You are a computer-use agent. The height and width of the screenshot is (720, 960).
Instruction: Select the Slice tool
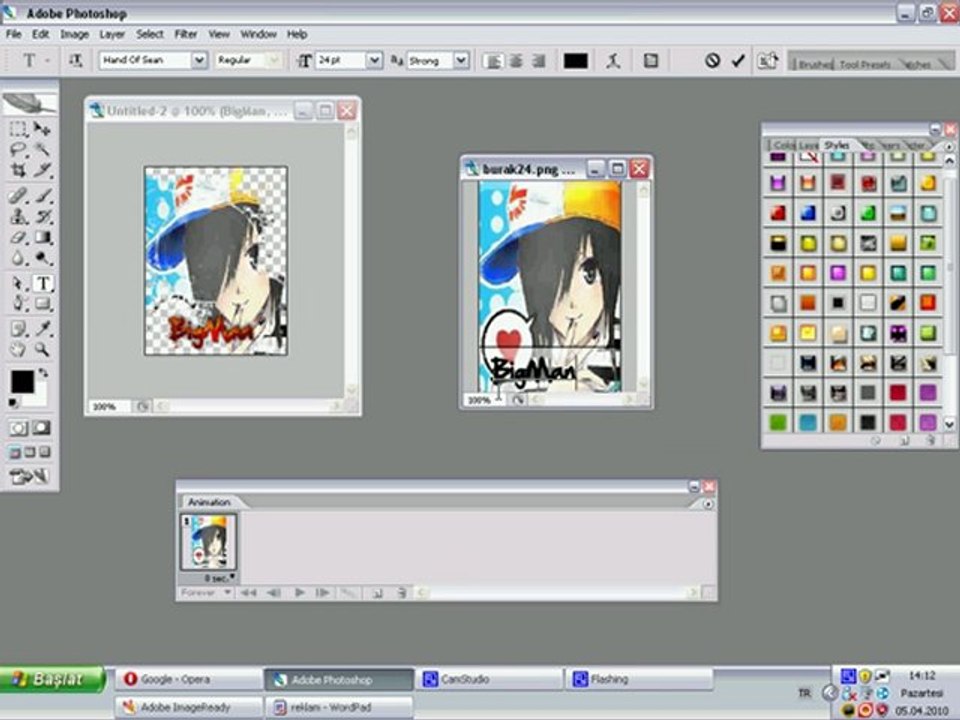[x=42, y=169]
